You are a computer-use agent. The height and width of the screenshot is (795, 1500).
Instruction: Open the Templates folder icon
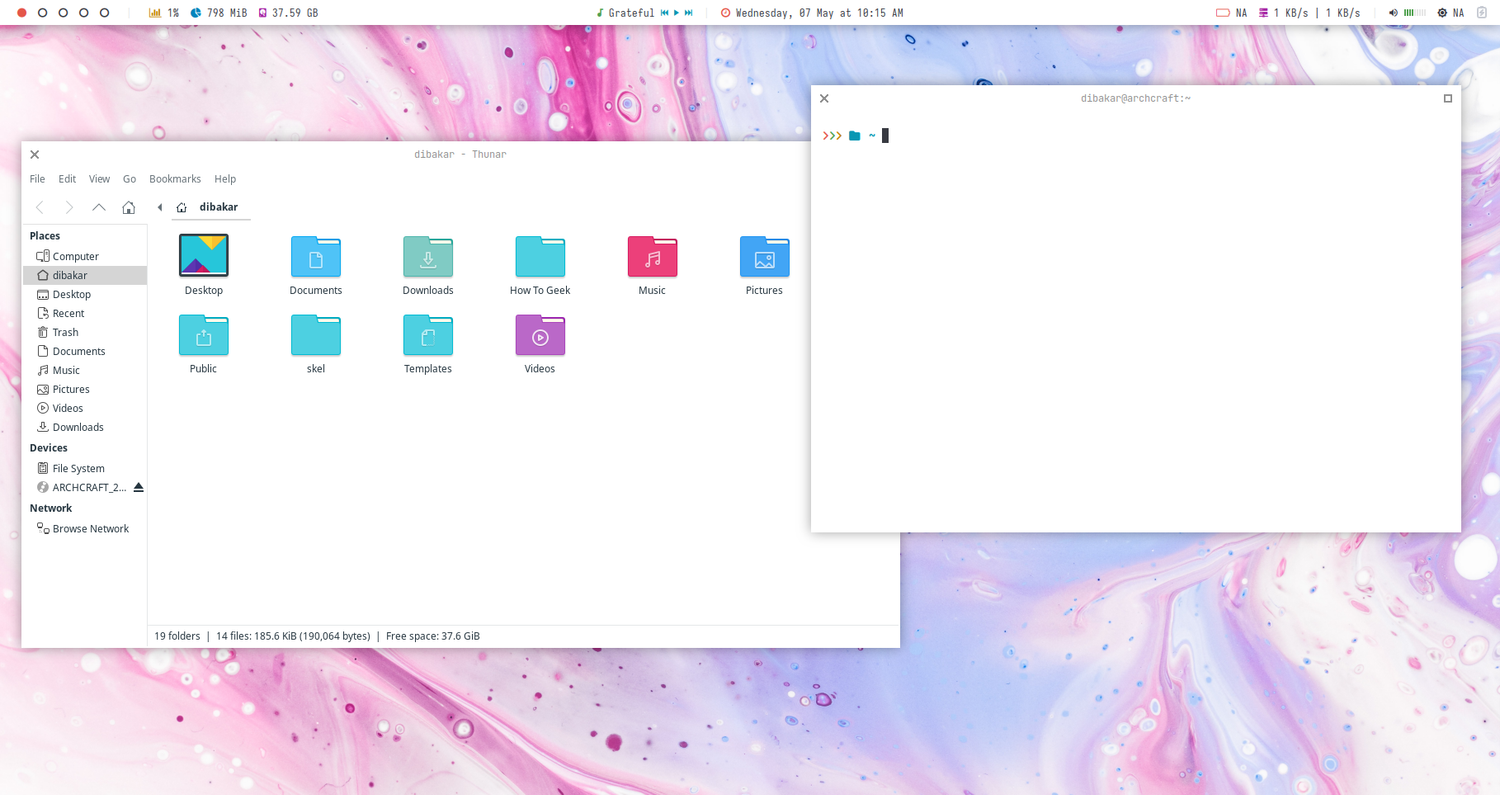(x=428, y=335)
